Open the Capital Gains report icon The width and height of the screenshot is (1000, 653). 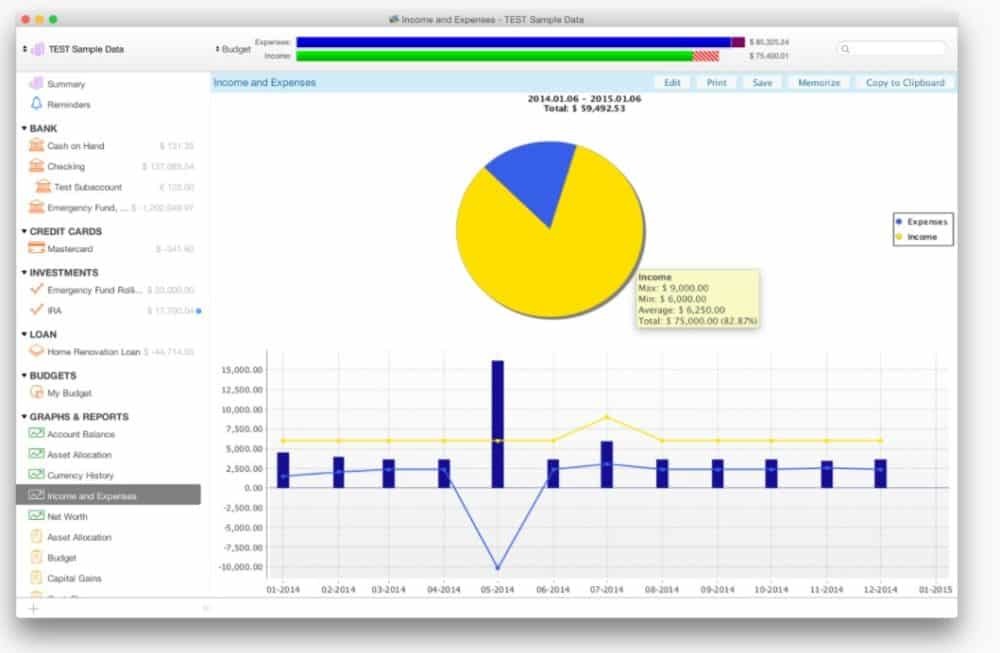click(x=37, y=578)
